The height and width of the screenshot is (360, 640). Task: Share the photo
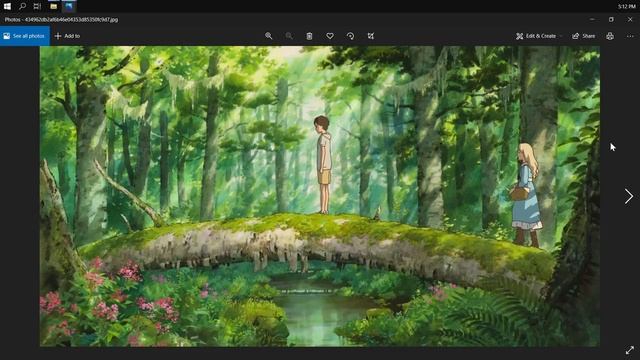(583, 36)
